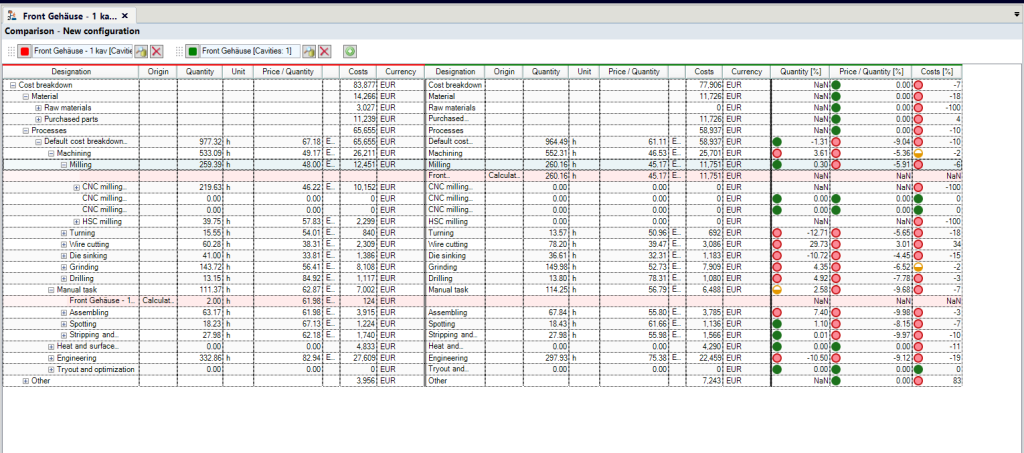Expand the 'Purchased parts' tree node
Viewport: 1024px width, 453px height.
(39, 119)
